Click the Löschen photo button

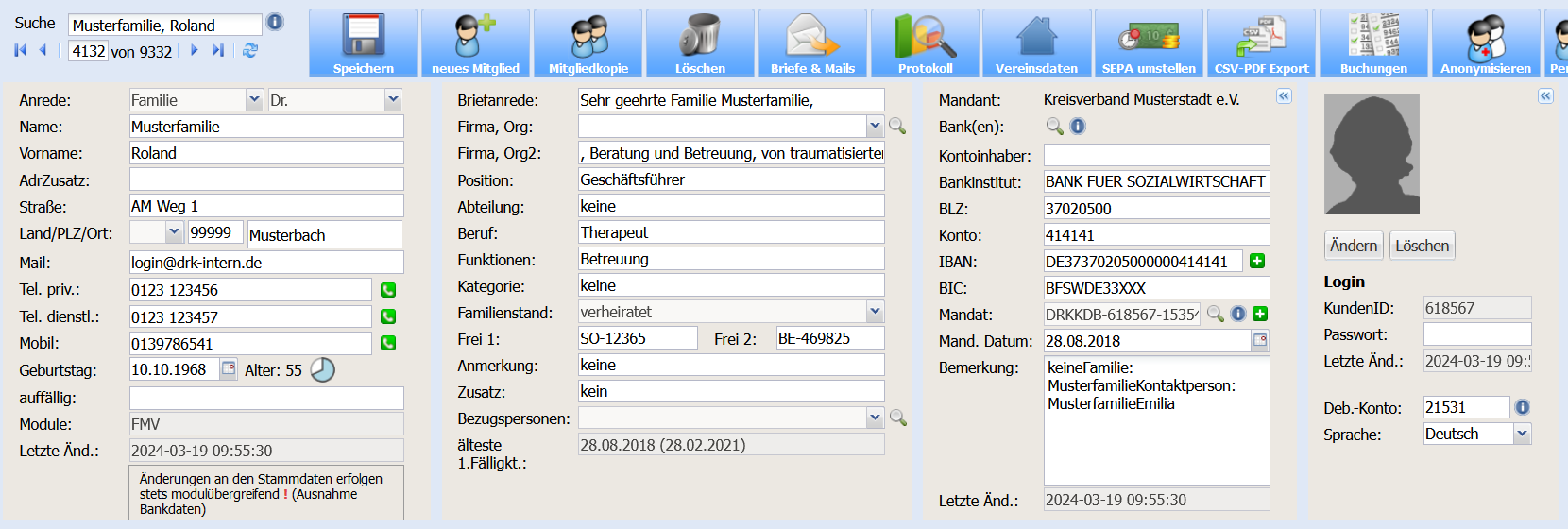click(x=1422, y=246)
